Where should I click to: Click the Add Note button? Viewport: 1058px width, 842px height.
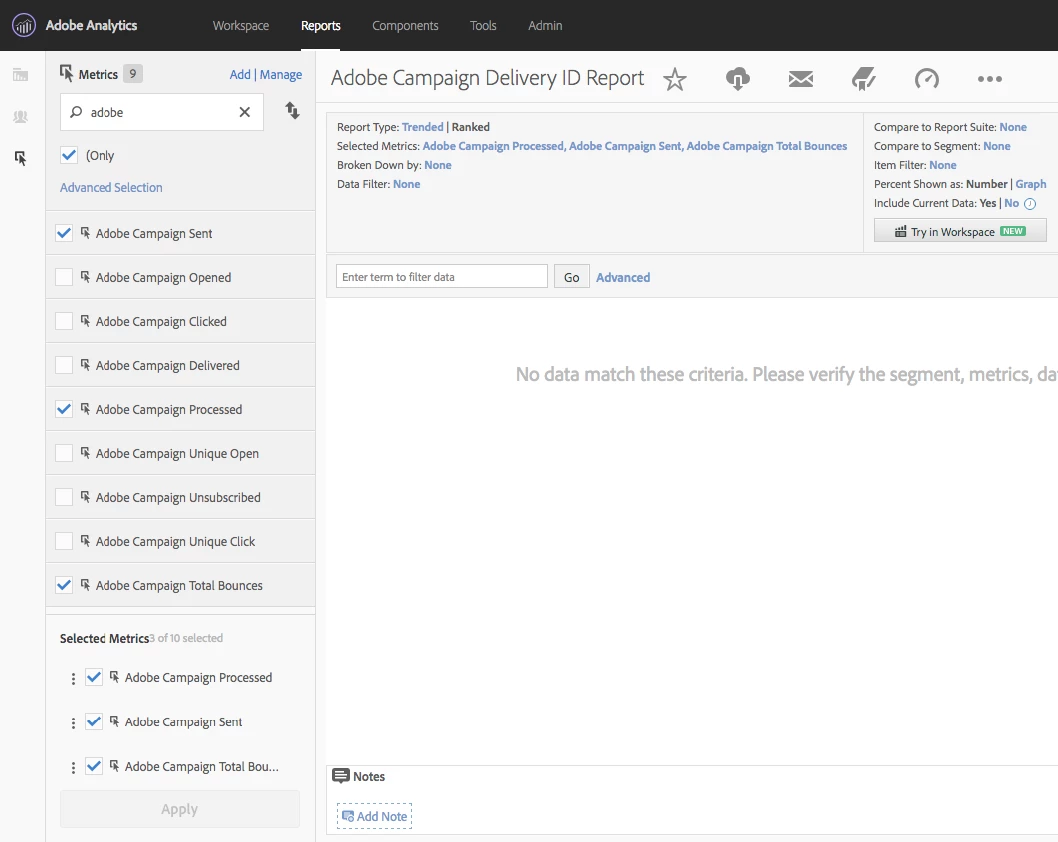374,816
